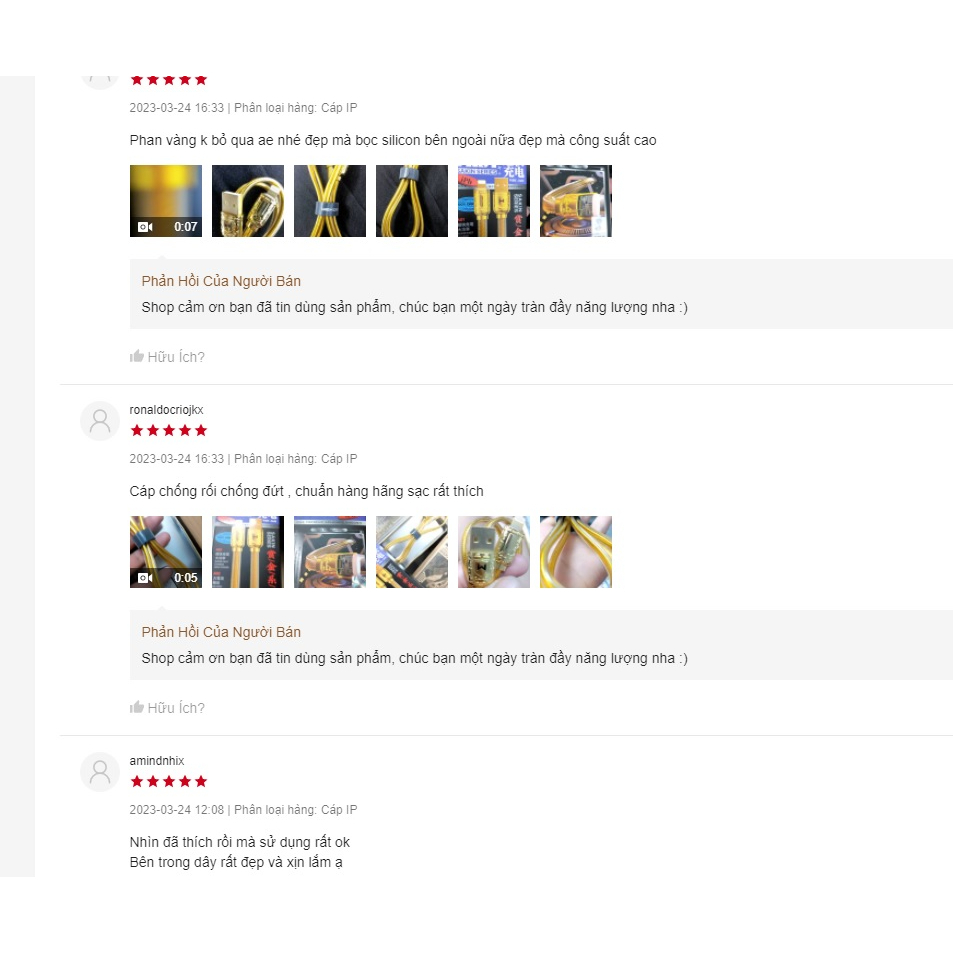Play the 0:07 review video thumbnail
Viewport: 953px width, 953px height.
point(166,201)
